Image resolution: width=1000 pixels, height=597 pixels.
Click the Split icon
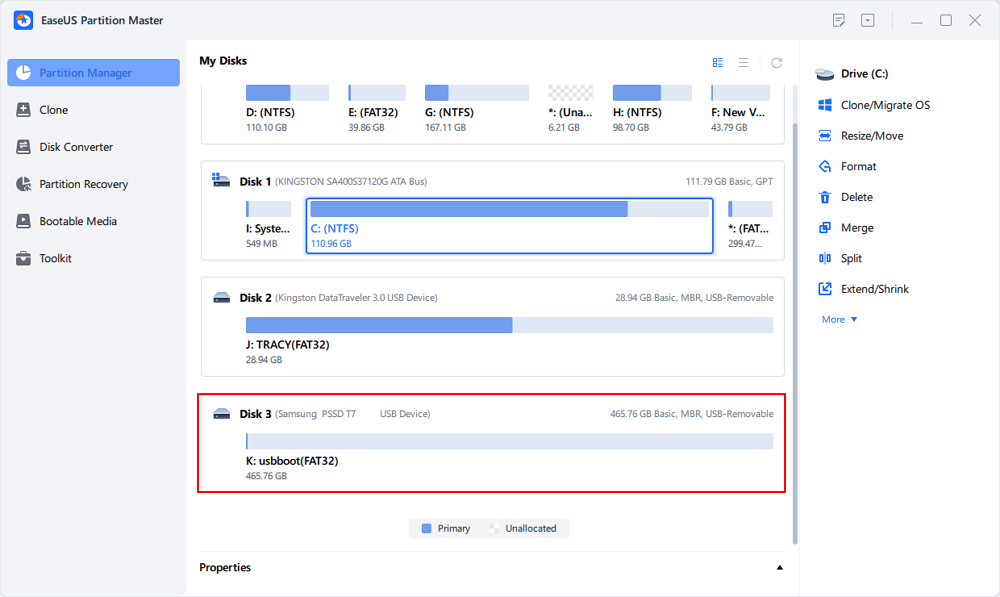coord(825,258)
